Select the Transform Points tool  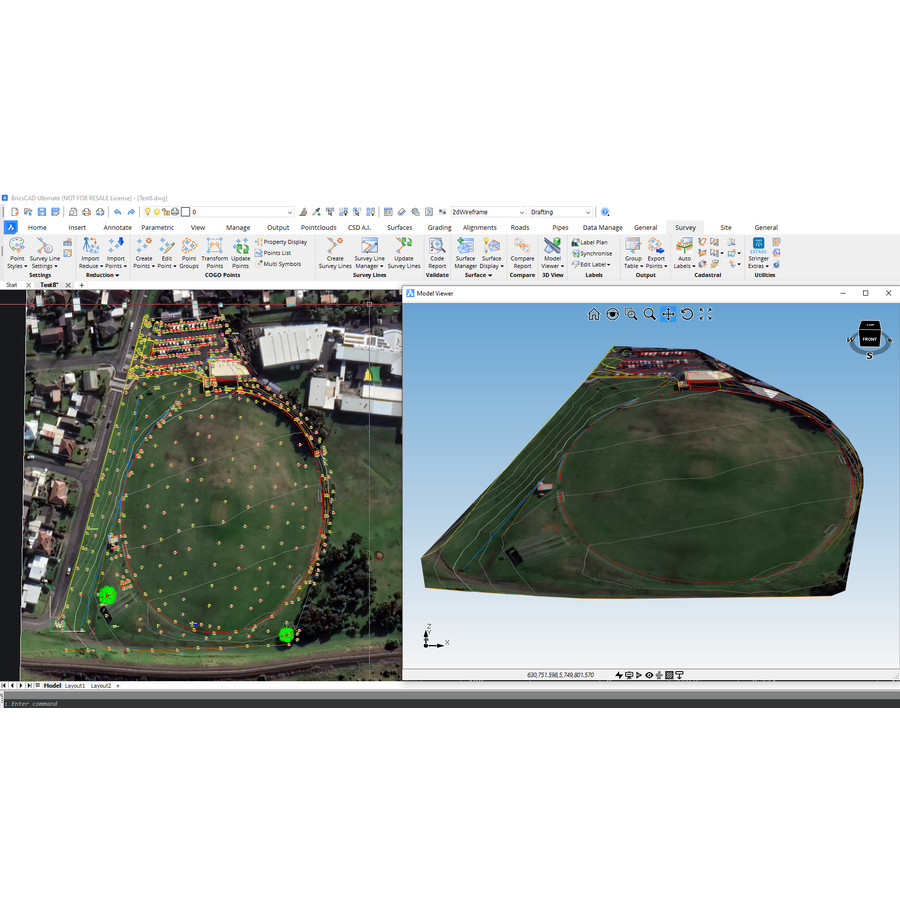click(x=215, y=253)
